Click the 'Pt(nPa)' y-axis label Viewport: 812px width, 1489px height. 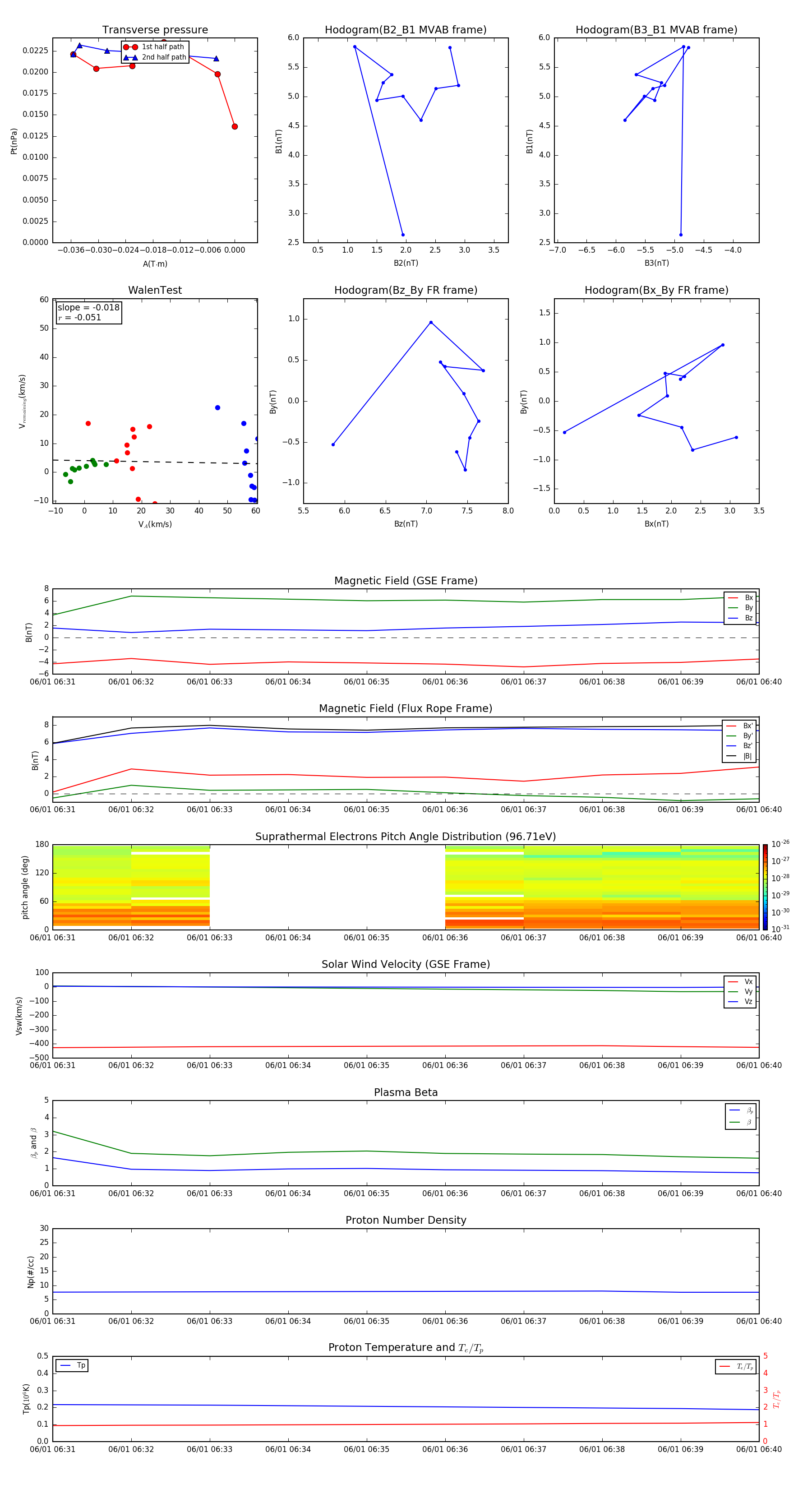(14, 140)
